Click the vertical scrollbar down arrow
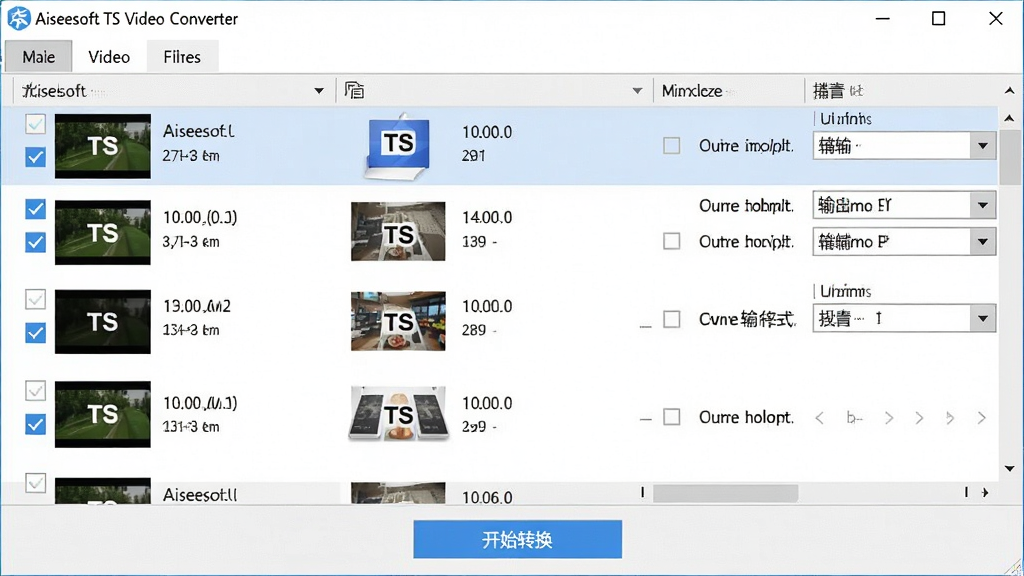 [x=1010, y=468]
